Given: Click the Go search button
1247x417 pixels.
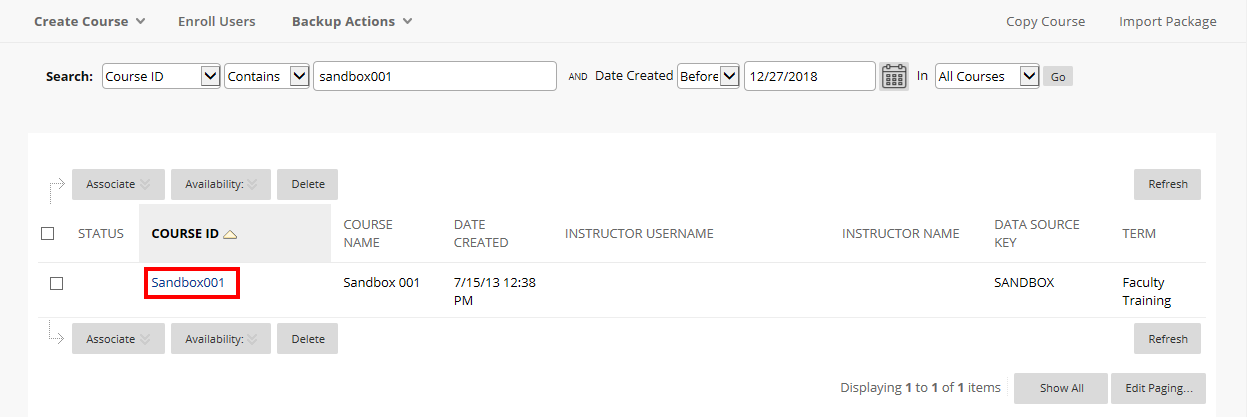Looking at the screenshot, I should pos(1058,76).
